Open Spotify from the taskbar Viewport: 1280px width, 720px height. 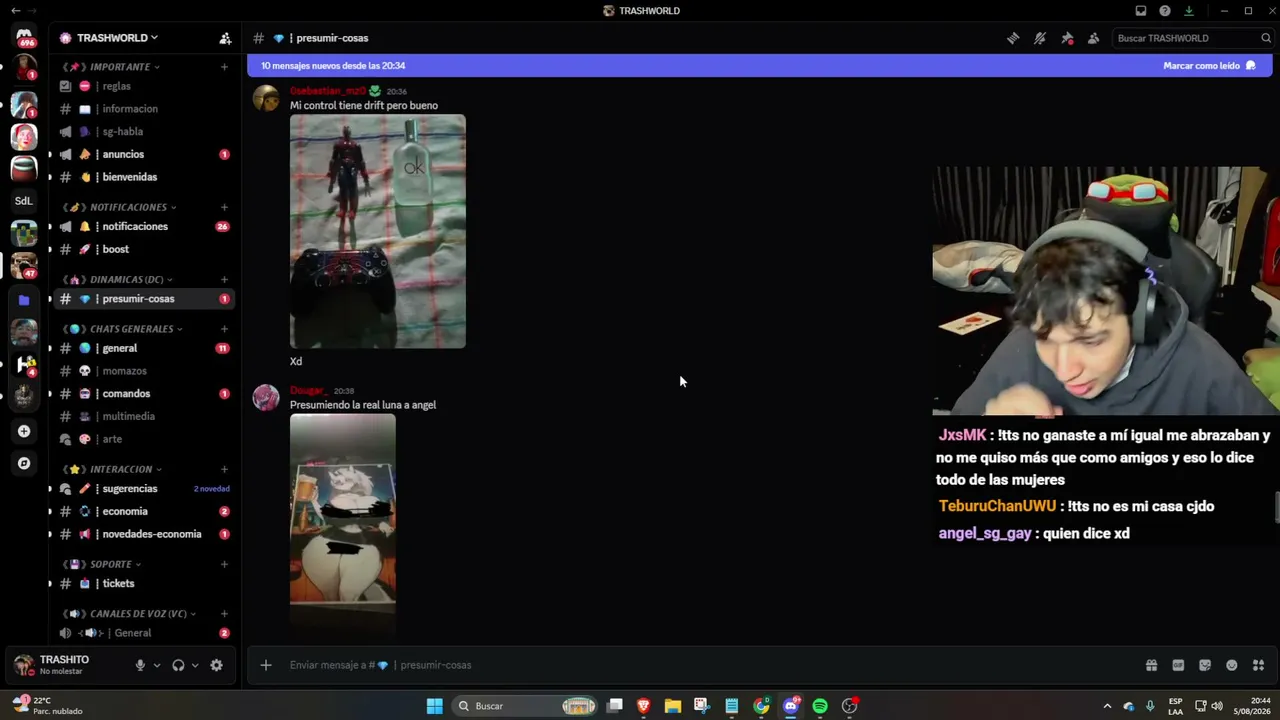pyautogui.click(x=820, y=706)
